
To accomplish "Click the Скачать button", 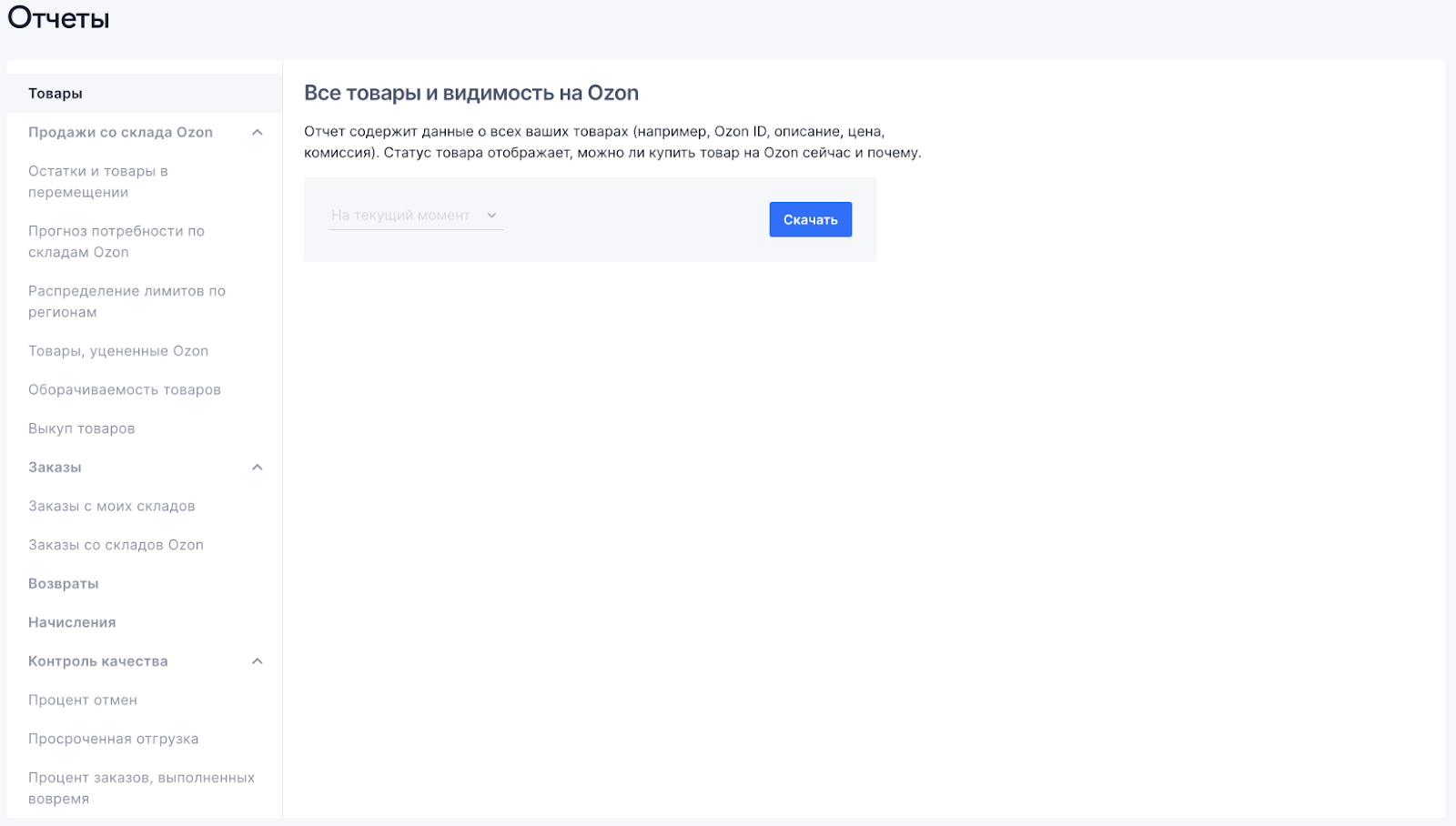I will (810, 219).
